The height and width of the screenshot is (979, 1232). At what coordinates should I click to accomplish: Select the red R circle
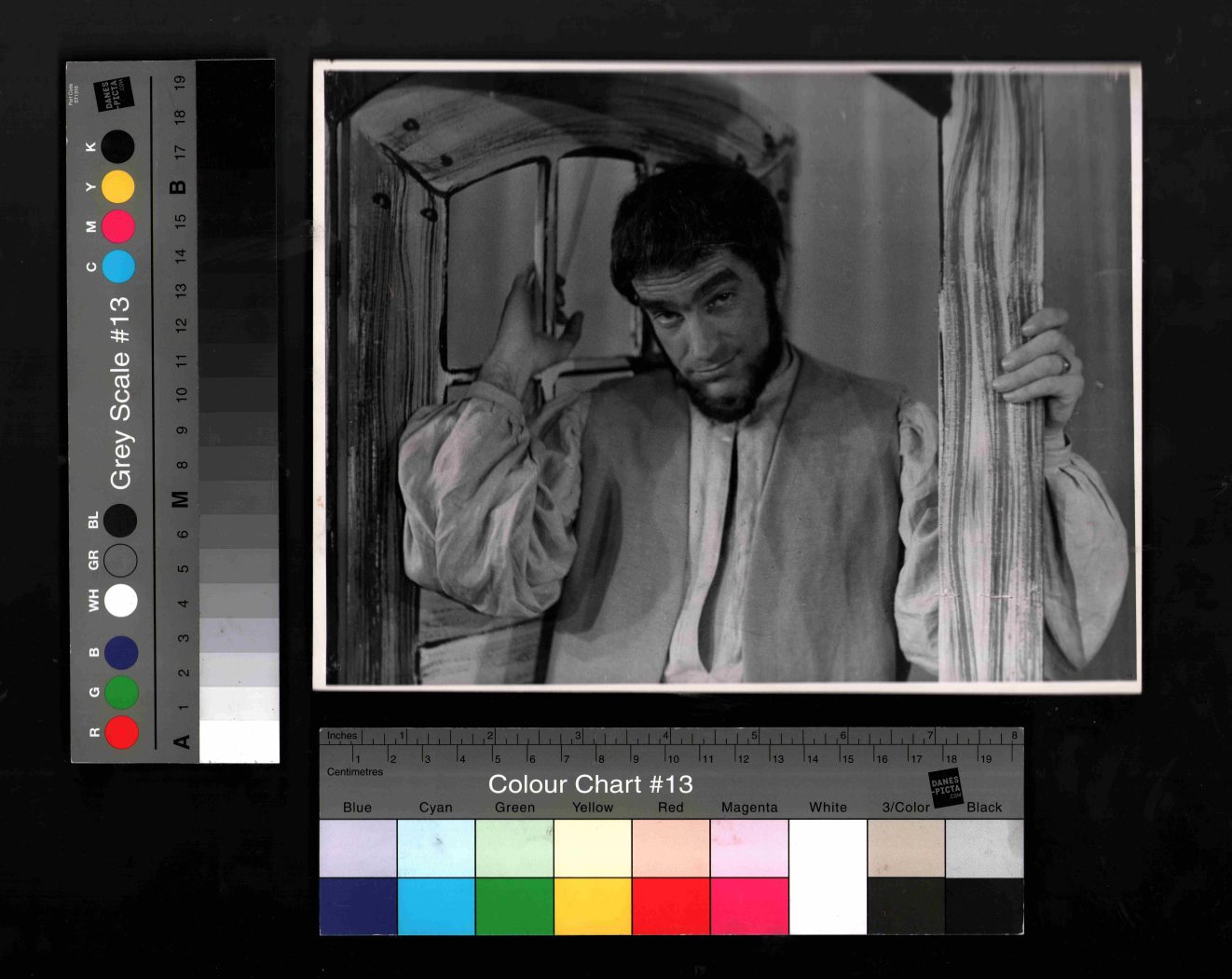tap(121, 732)
